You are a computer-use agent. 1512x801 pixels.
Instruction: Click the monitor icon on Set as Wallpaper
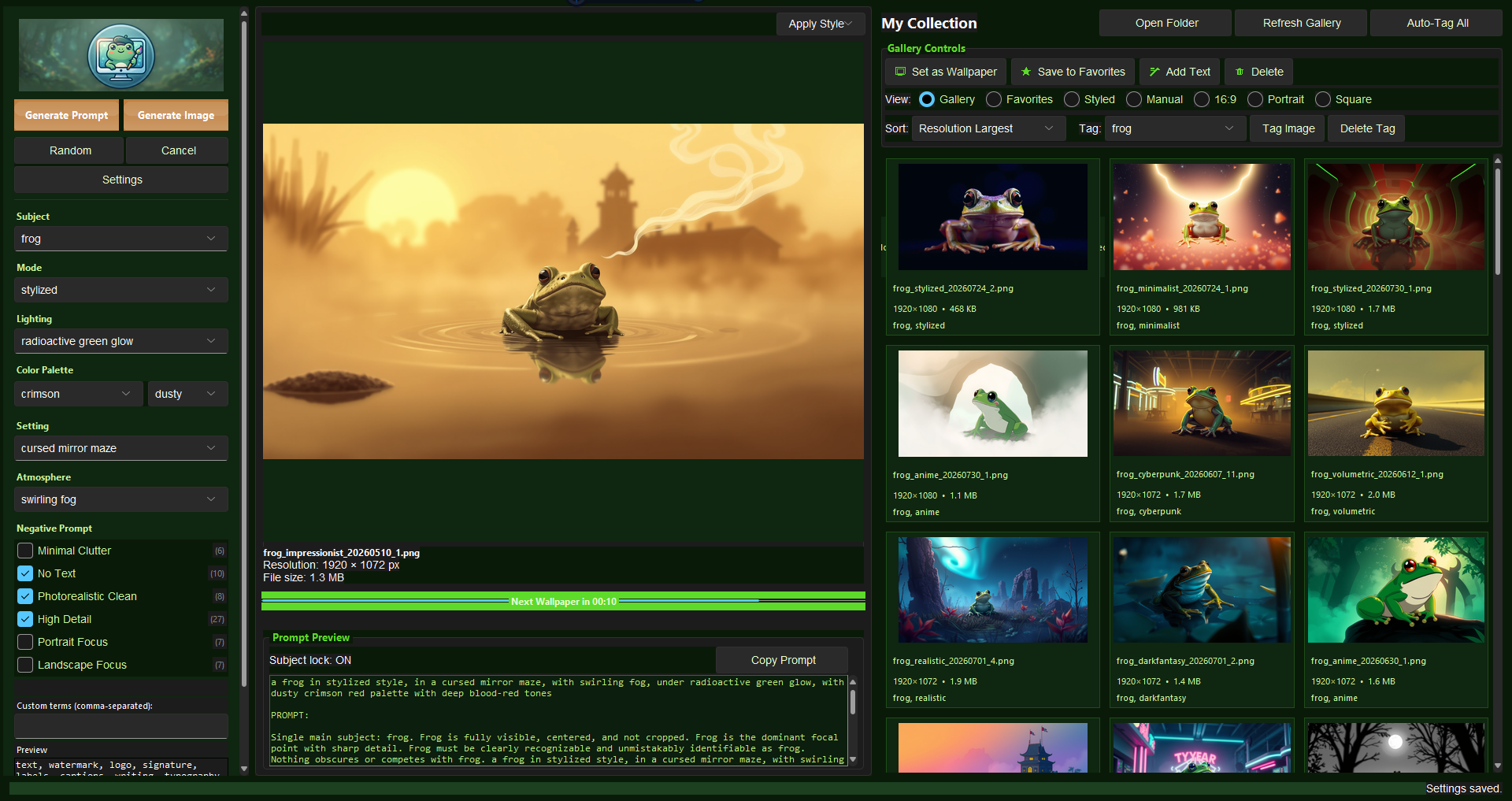[x=900, y=72]
